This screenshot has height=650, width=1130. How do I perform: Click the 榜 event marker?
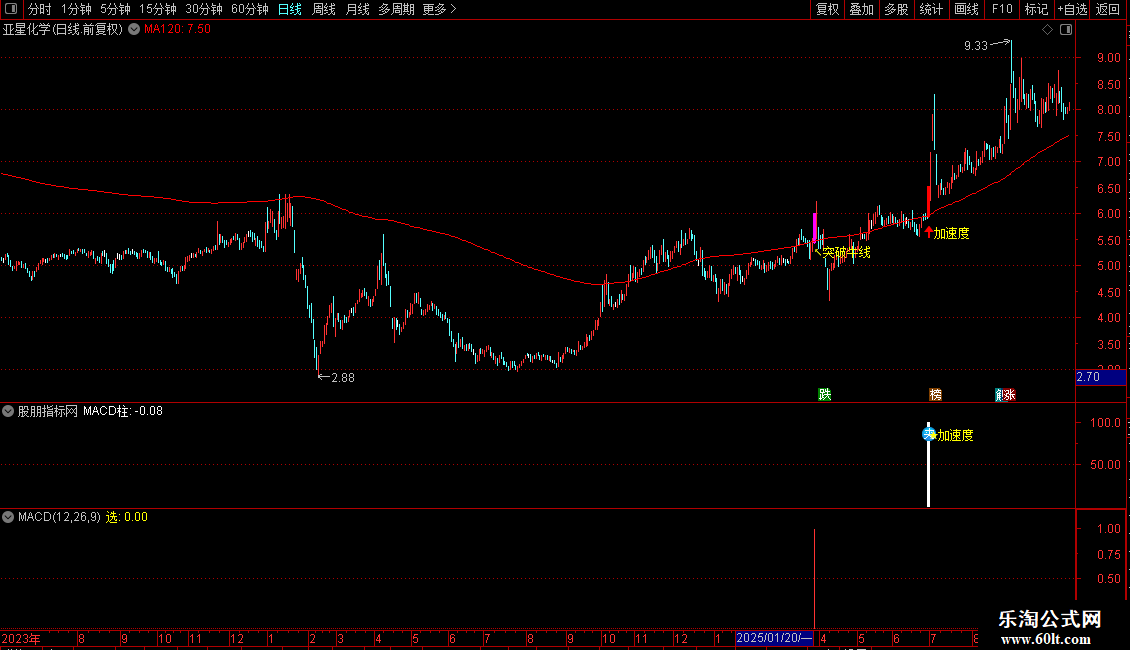935,394
